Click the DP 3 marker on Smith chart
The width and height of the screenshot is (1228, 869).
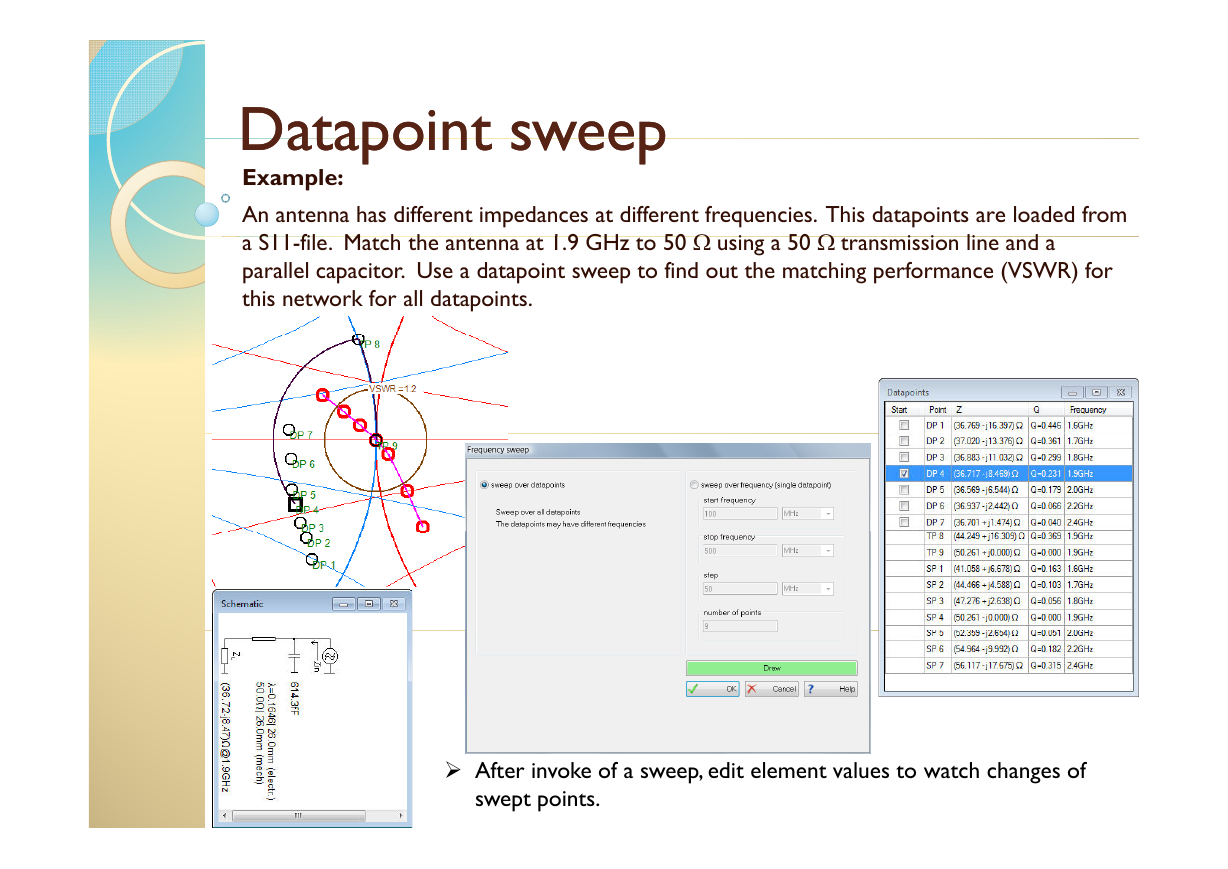(x=300, y=522)
